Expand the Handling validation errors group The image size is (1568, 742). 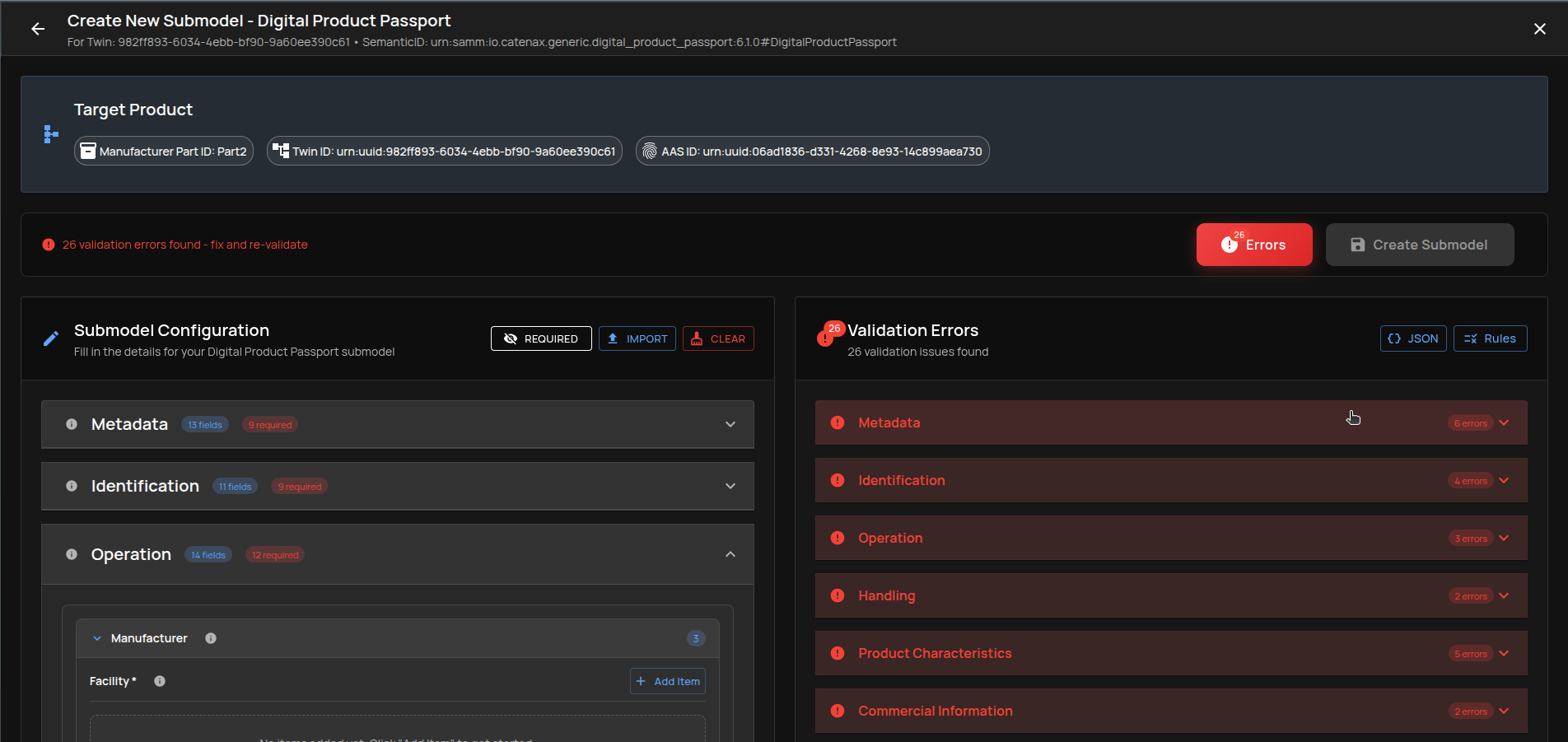[x=1504, y=595]
